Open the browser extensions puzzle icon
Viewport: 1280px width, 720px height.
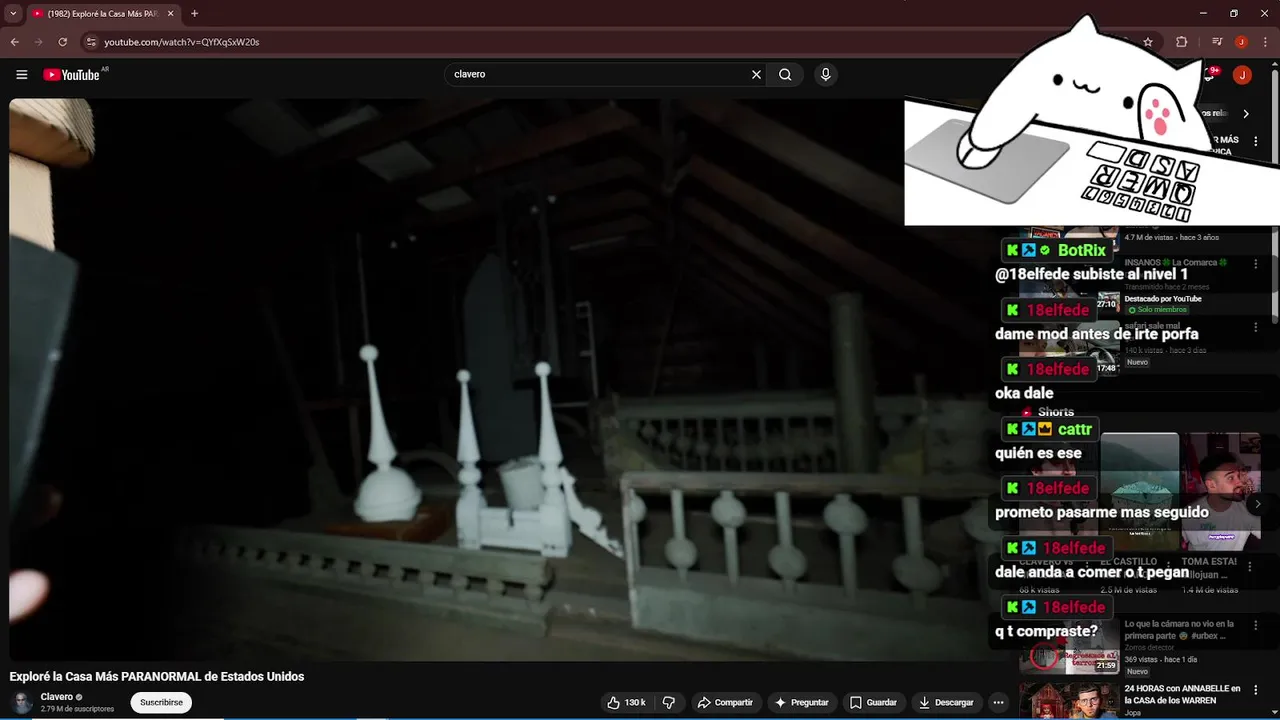(1182, 42)
